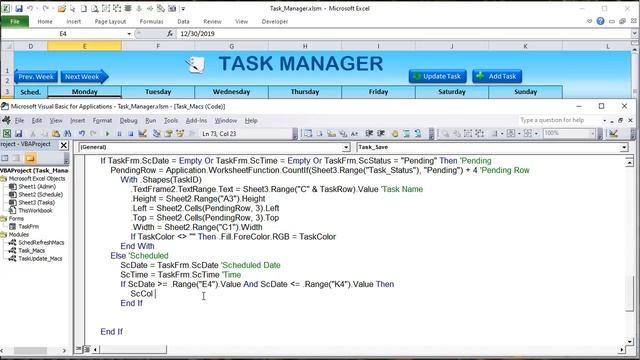Open Object Browser icon in VBA toolbar

click(x=180, y=133)
